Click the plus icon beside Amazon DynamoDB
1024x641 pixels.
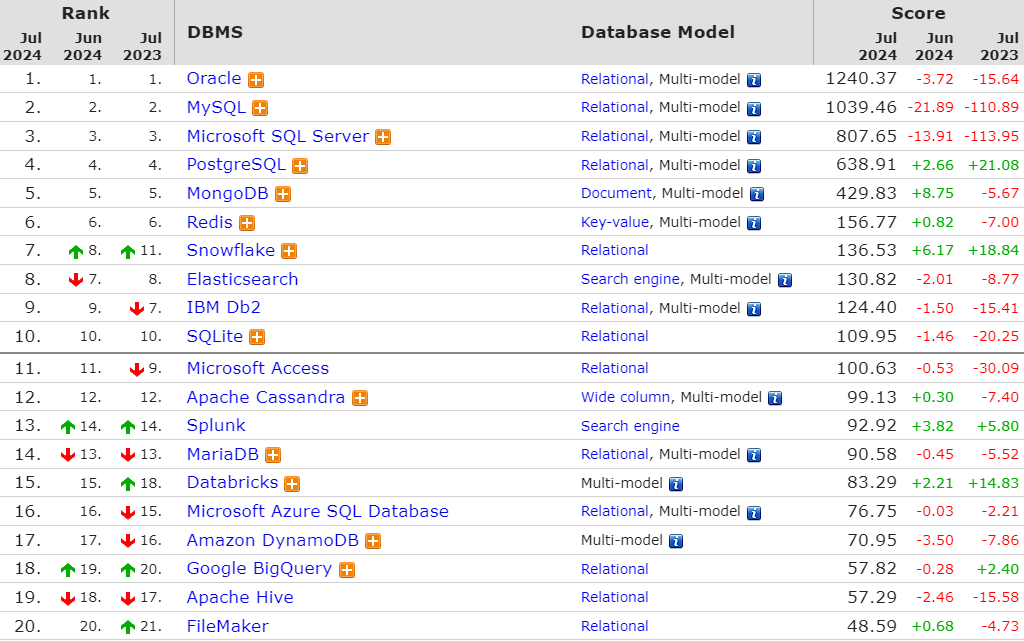click(x=373, y=541)
